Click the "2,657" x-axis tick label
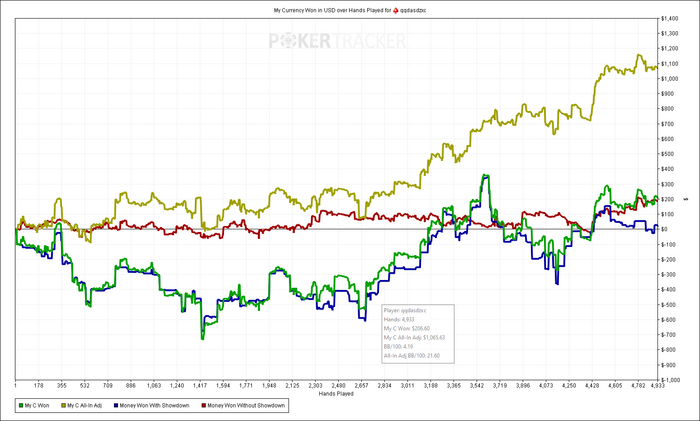 tap(362, 386)
